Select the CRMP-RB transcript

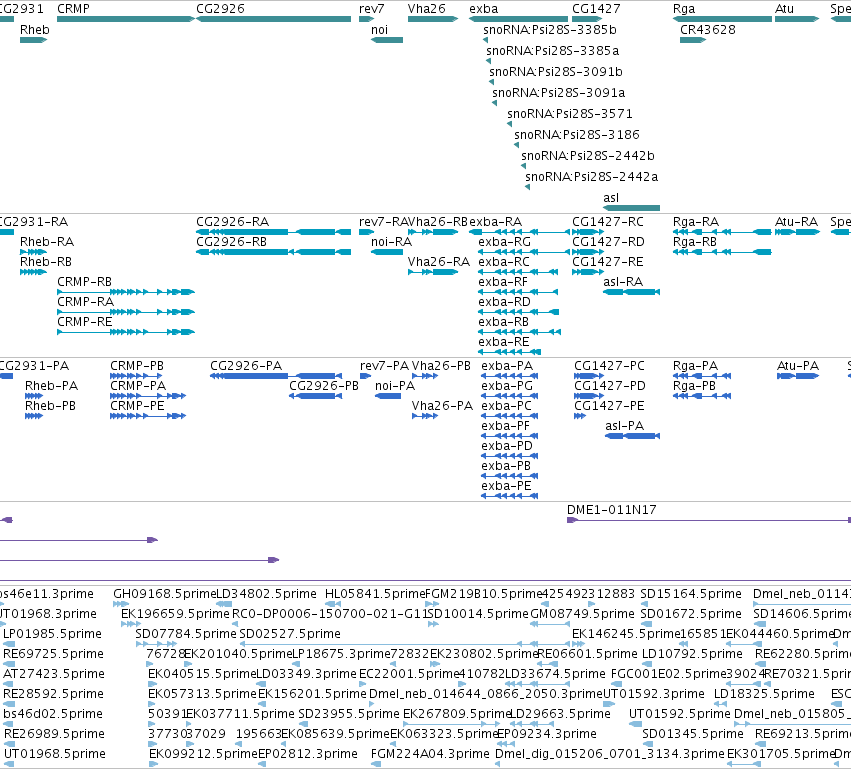point(126,292)
